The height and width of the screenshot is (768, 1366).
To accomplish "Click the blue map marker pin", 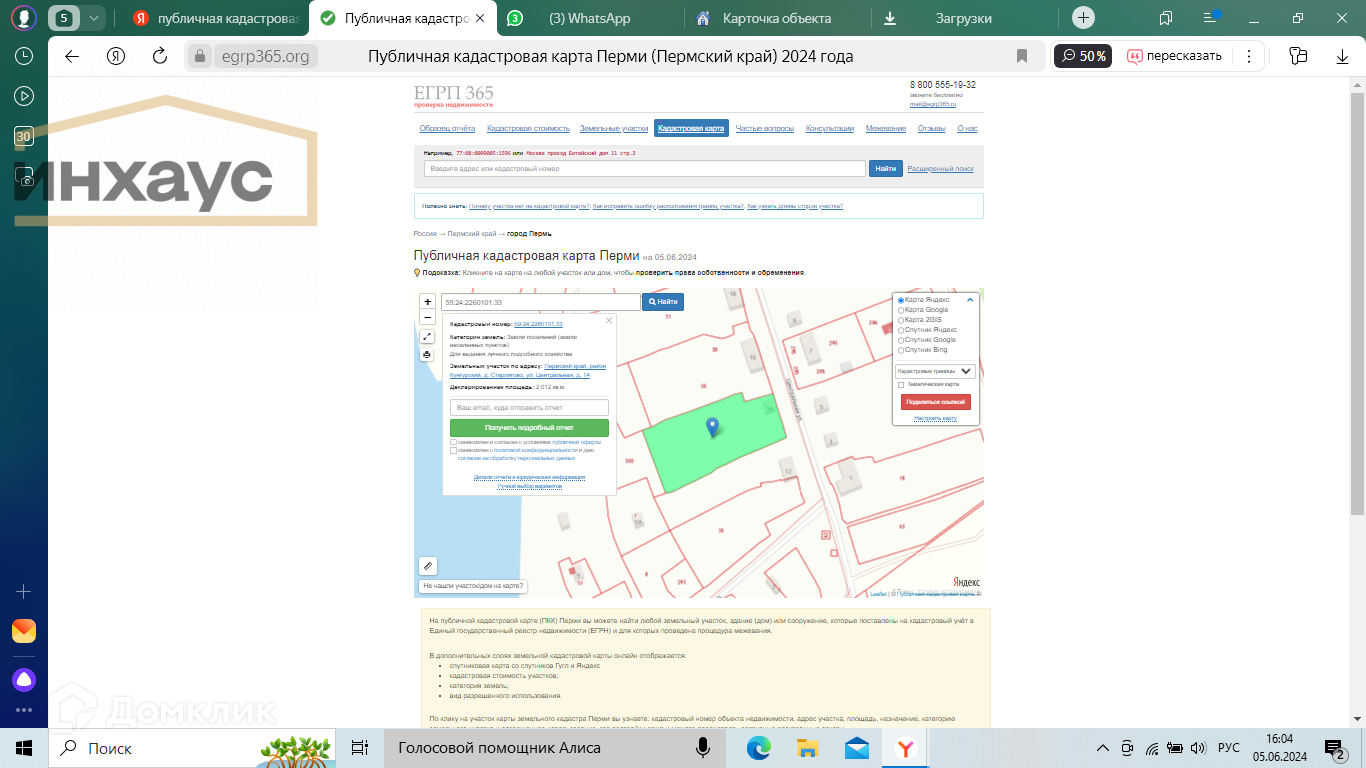I will 712,428.
